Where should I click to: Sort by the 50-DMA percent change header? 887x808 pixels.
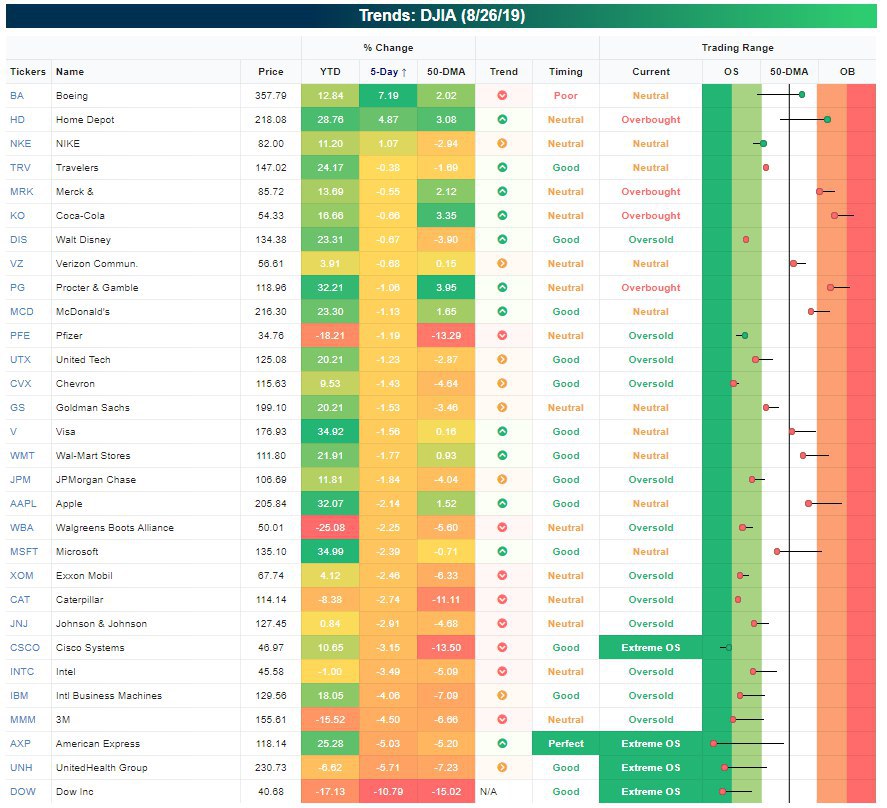coord(446,72)
